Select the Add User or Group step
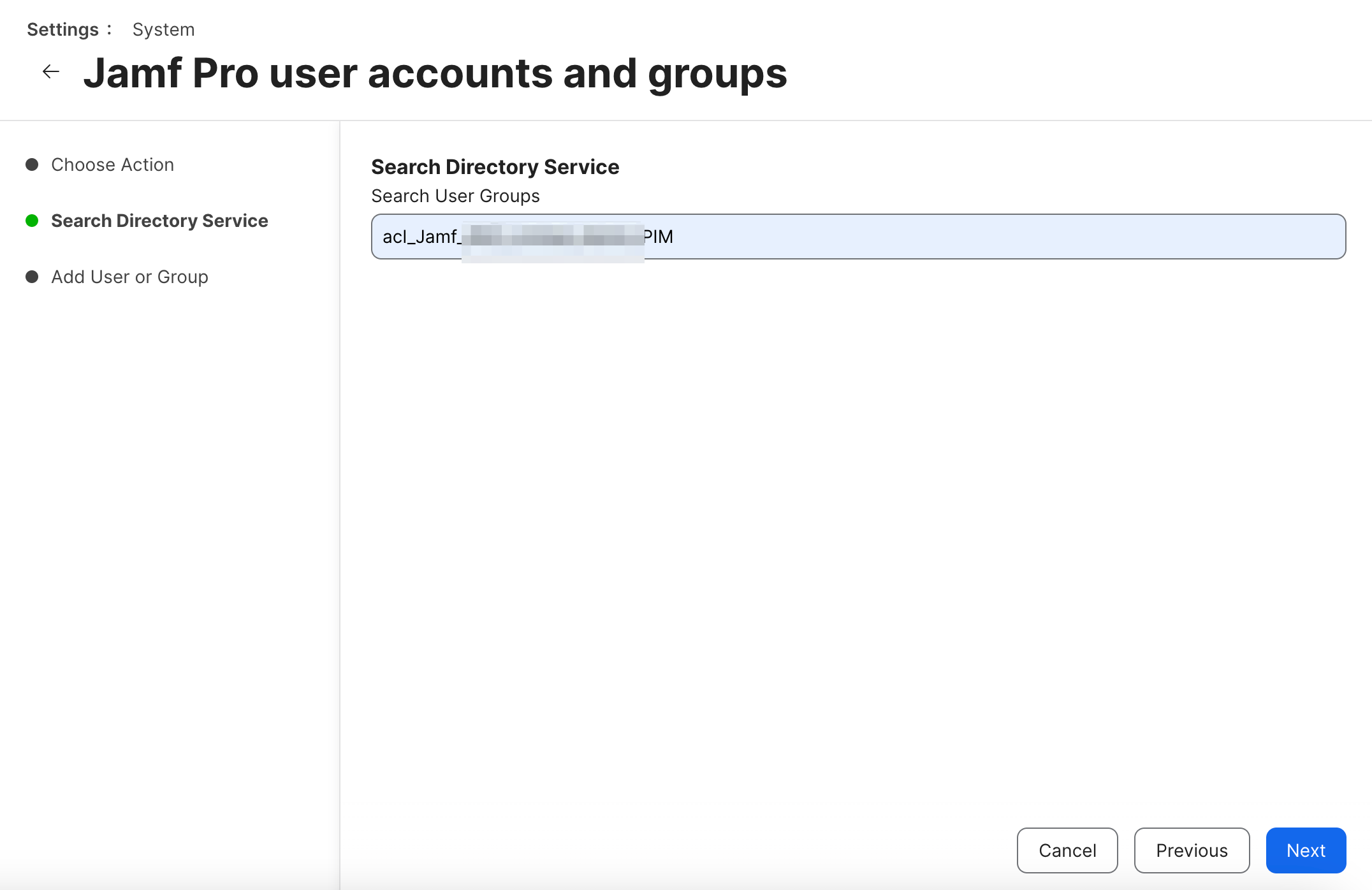 129,277
